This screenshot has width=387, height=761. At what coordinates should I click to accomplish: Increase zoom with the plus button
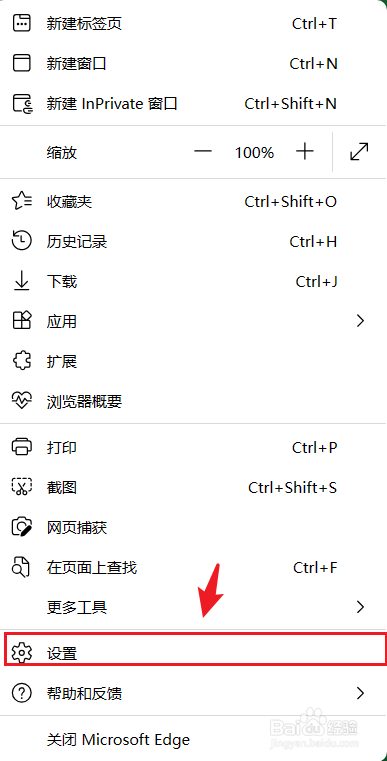pos(304,152)
